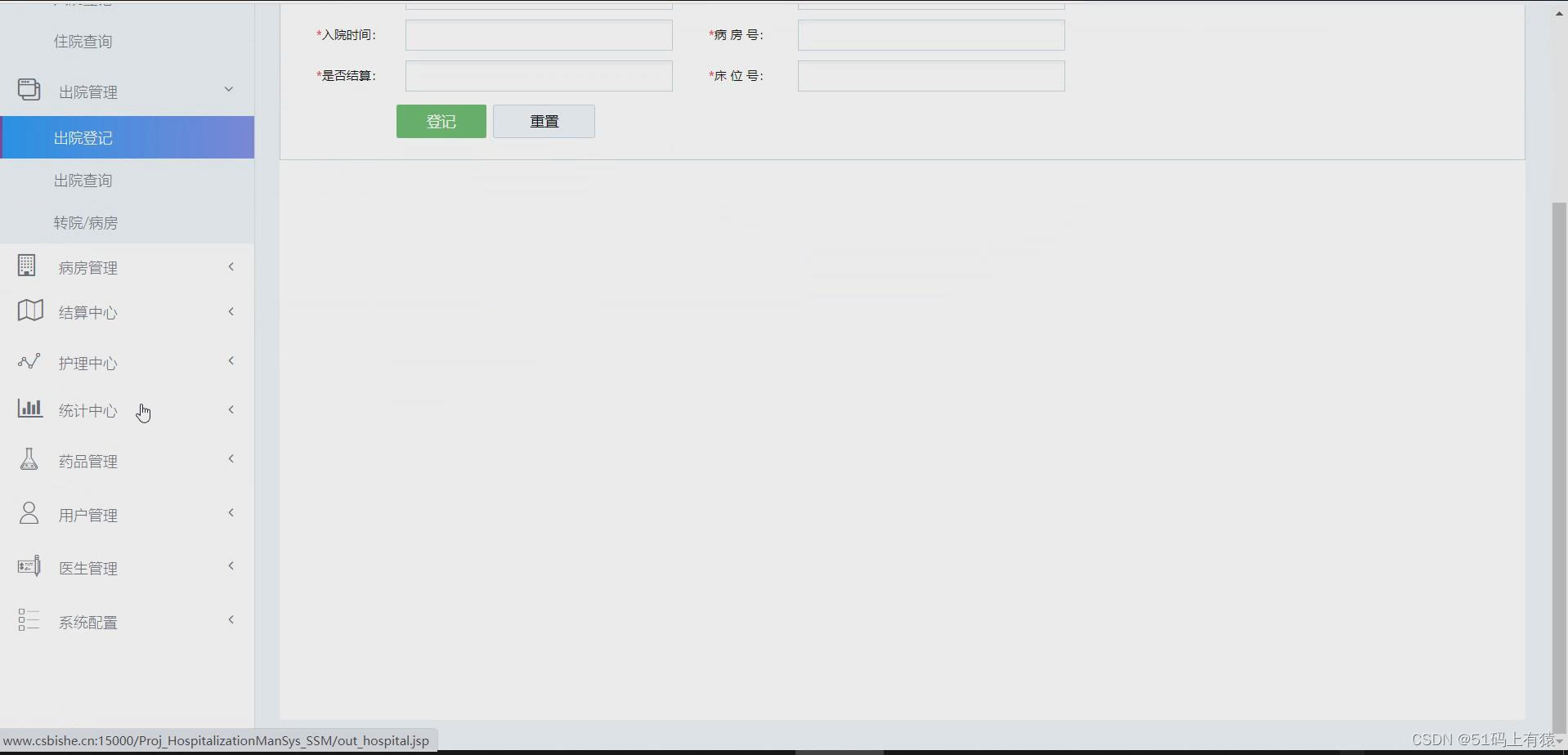Open the 护理中心 menu label
Image resolution: width=1568 pixels, height=755 pixels.
(88, 364)
